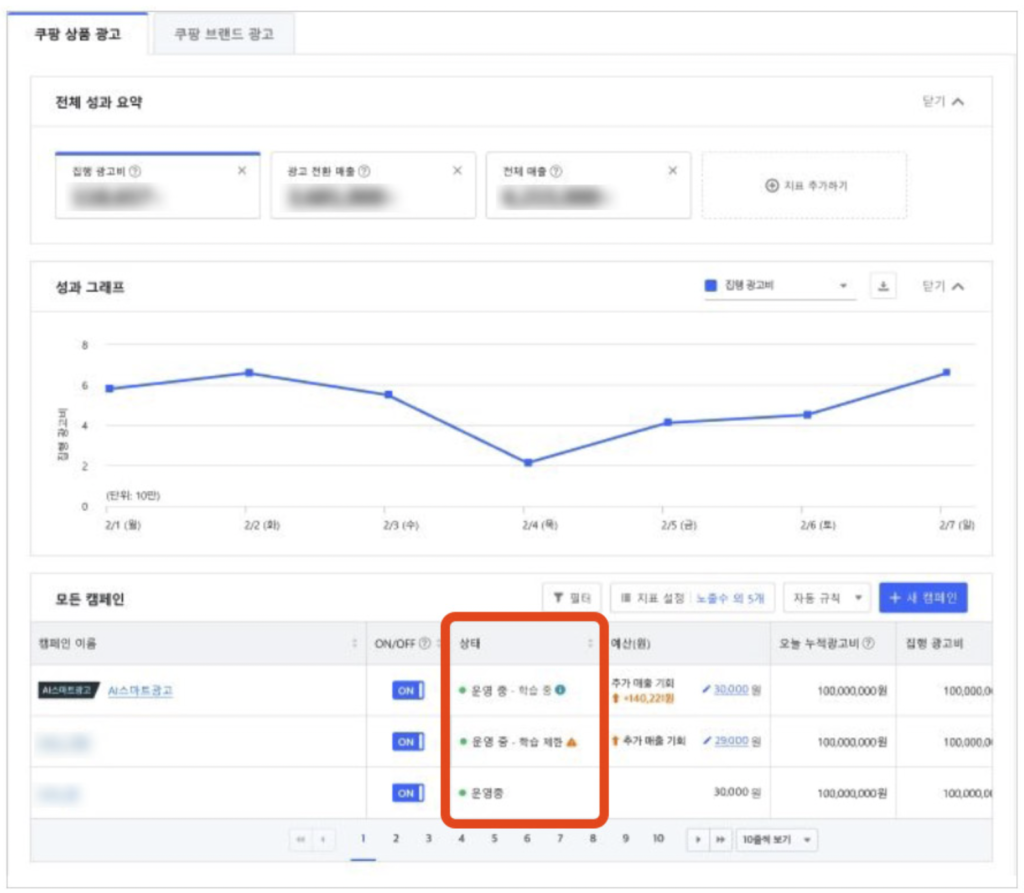Remove the 광고 전환 매출 card with X
The image size is (1024, 893).
(x=457, y=170)
